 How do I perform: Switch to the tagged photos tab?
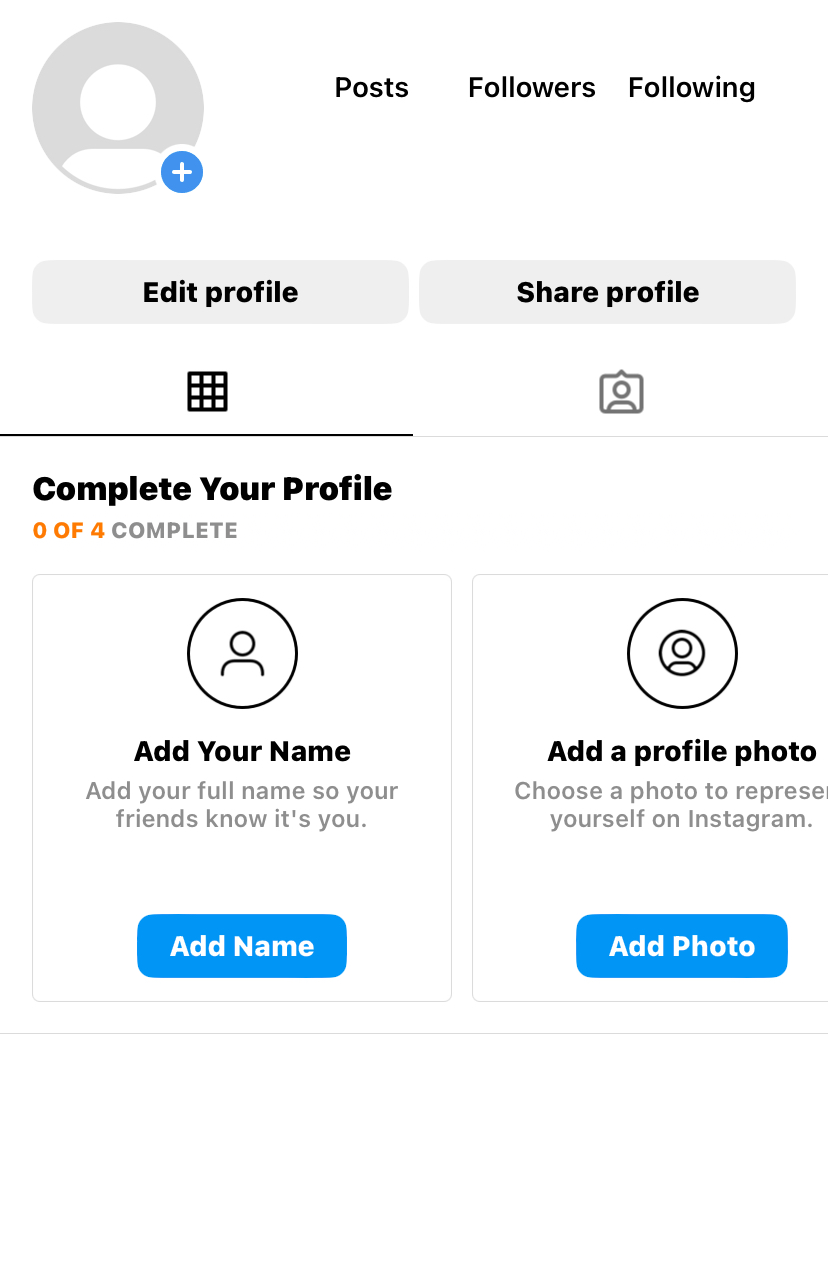click(621, 392)
